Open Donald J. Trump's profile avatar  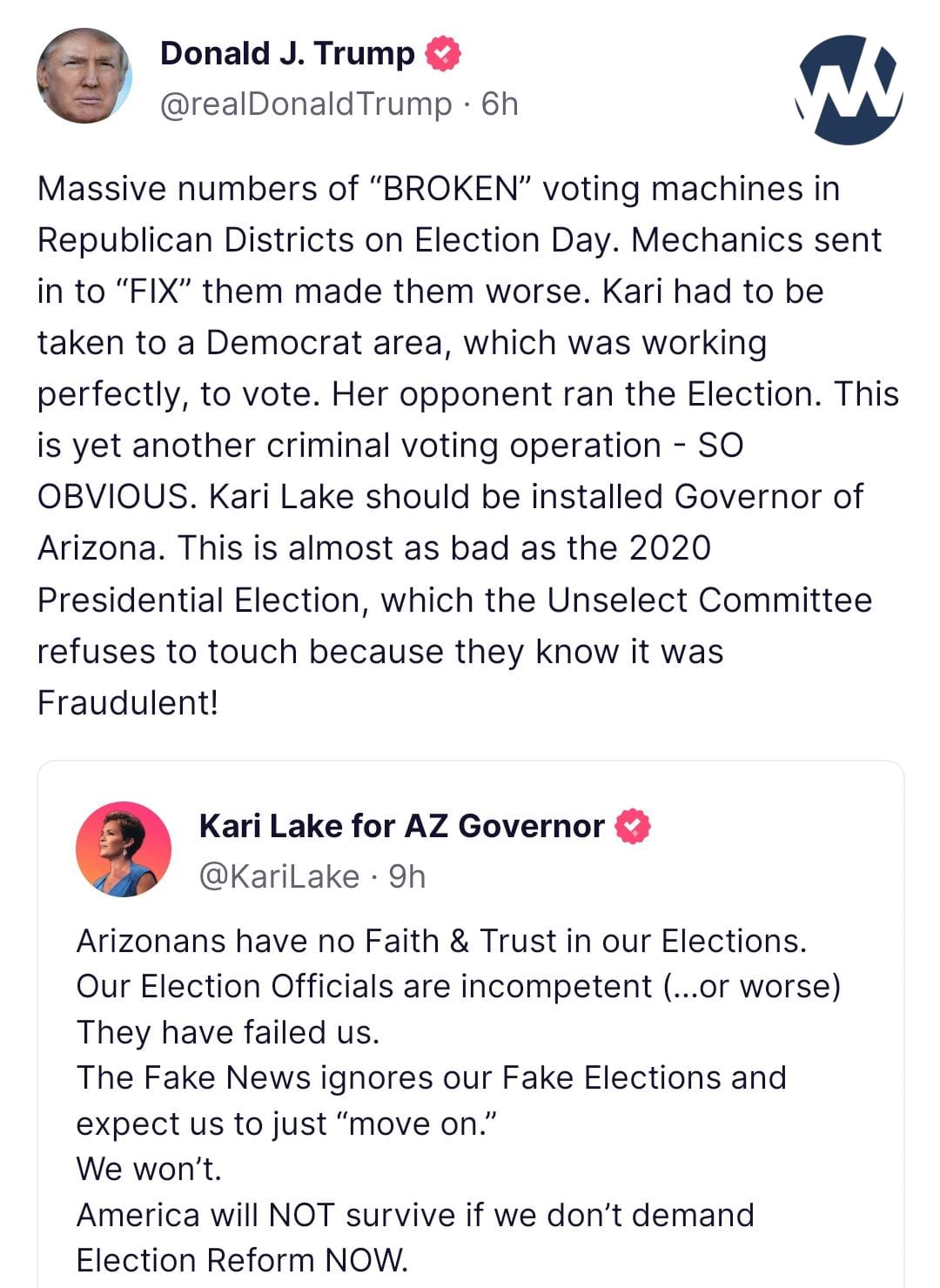pyautogui.click(x=84, y=76)
